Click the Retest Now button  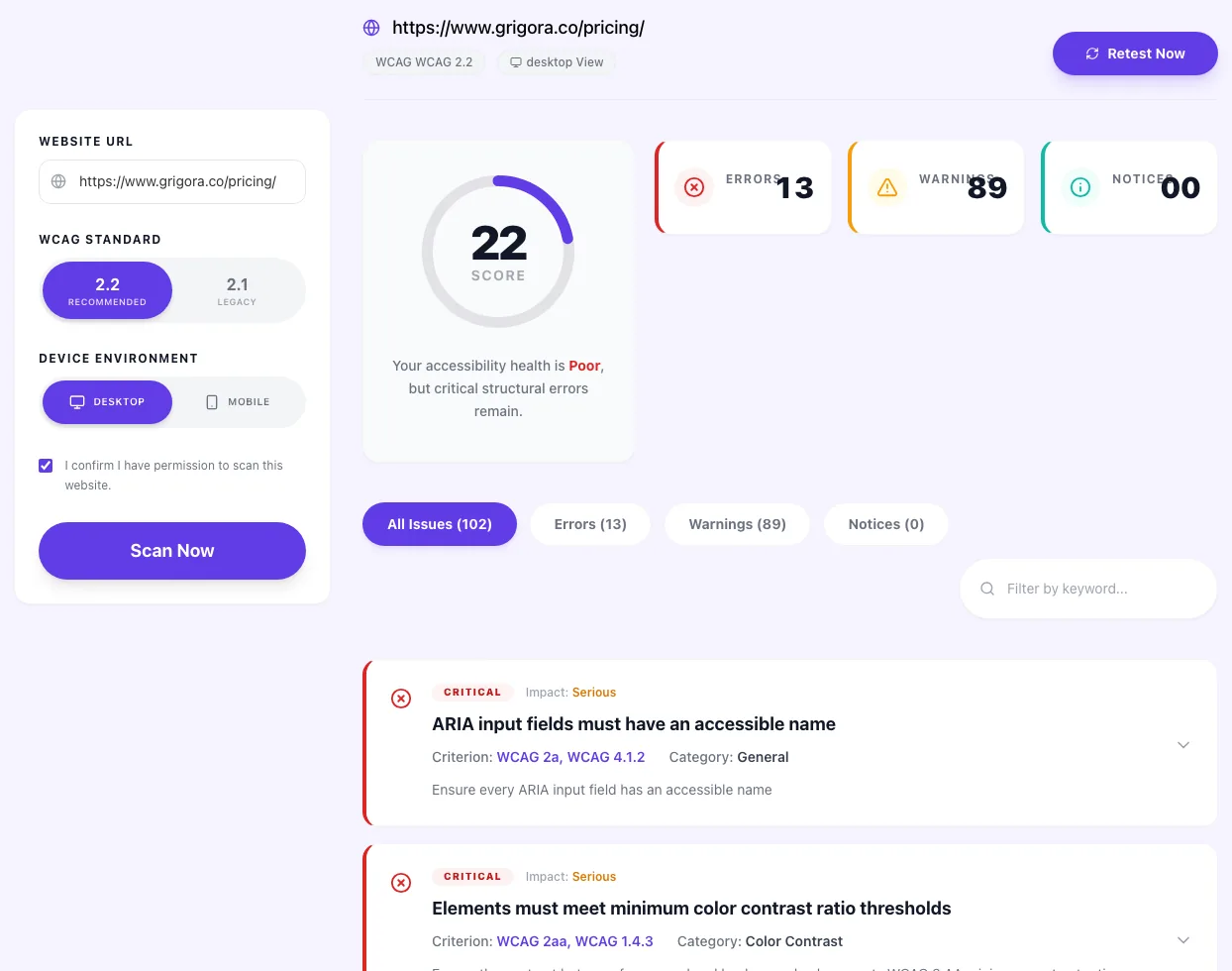tap(1135, 54)
